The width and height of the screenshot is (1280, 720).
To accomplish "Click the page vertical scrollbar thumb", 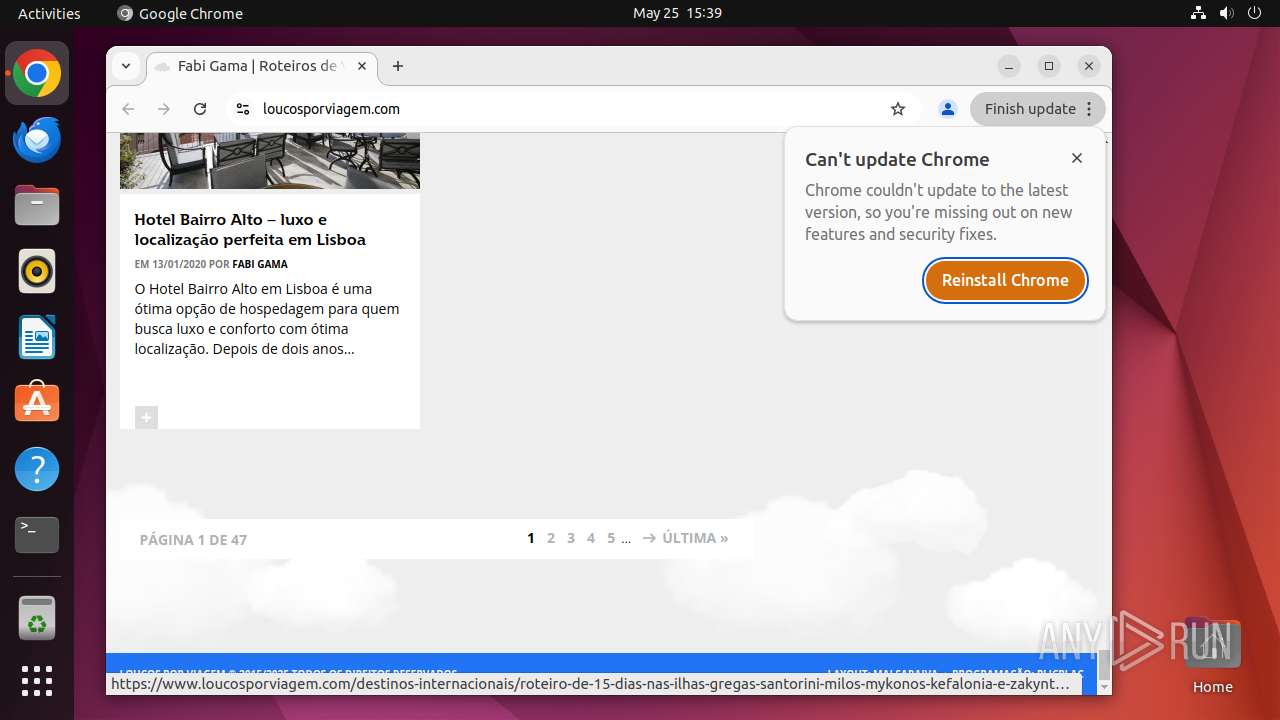I will [x=1104, y=664].
